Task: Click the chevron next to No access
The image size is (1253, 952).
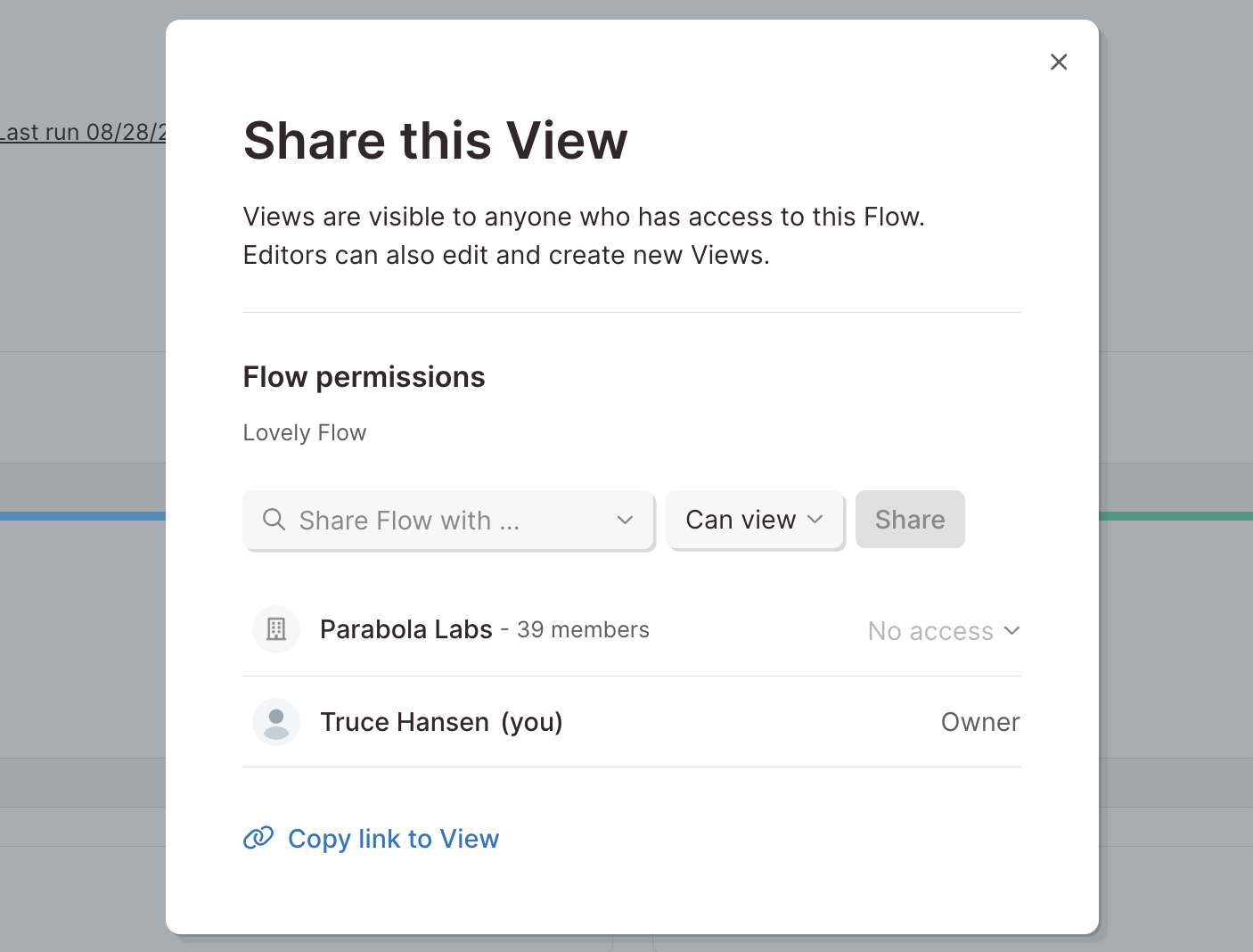Action: coord(1011,630)
